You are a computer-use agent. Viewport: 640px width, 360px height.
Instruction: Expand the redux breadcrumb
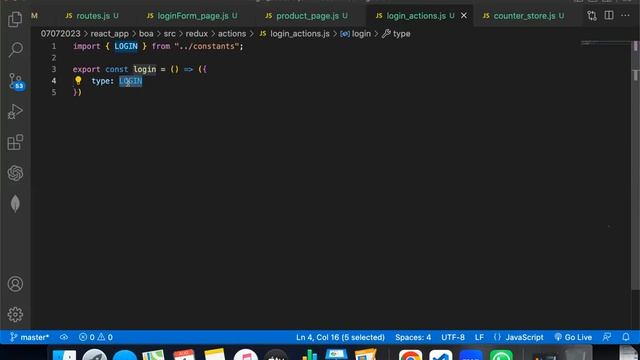[197, 33]
